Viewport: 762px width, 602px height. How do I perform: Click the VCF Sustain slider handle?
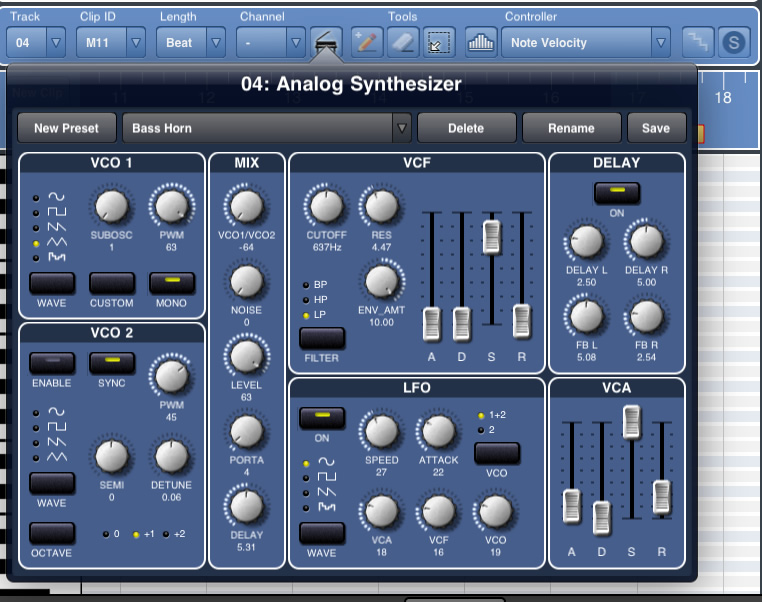pos(492,237)
